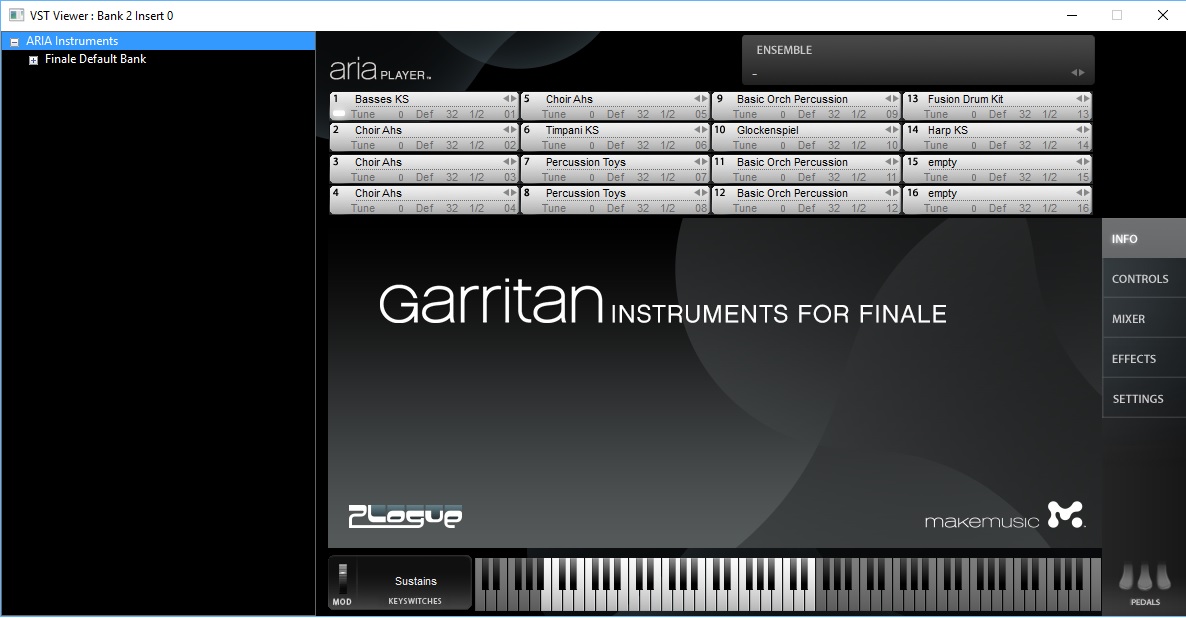
Task: Collapse the ARIA Instruments tree node
Action: [x=14, y=42]
